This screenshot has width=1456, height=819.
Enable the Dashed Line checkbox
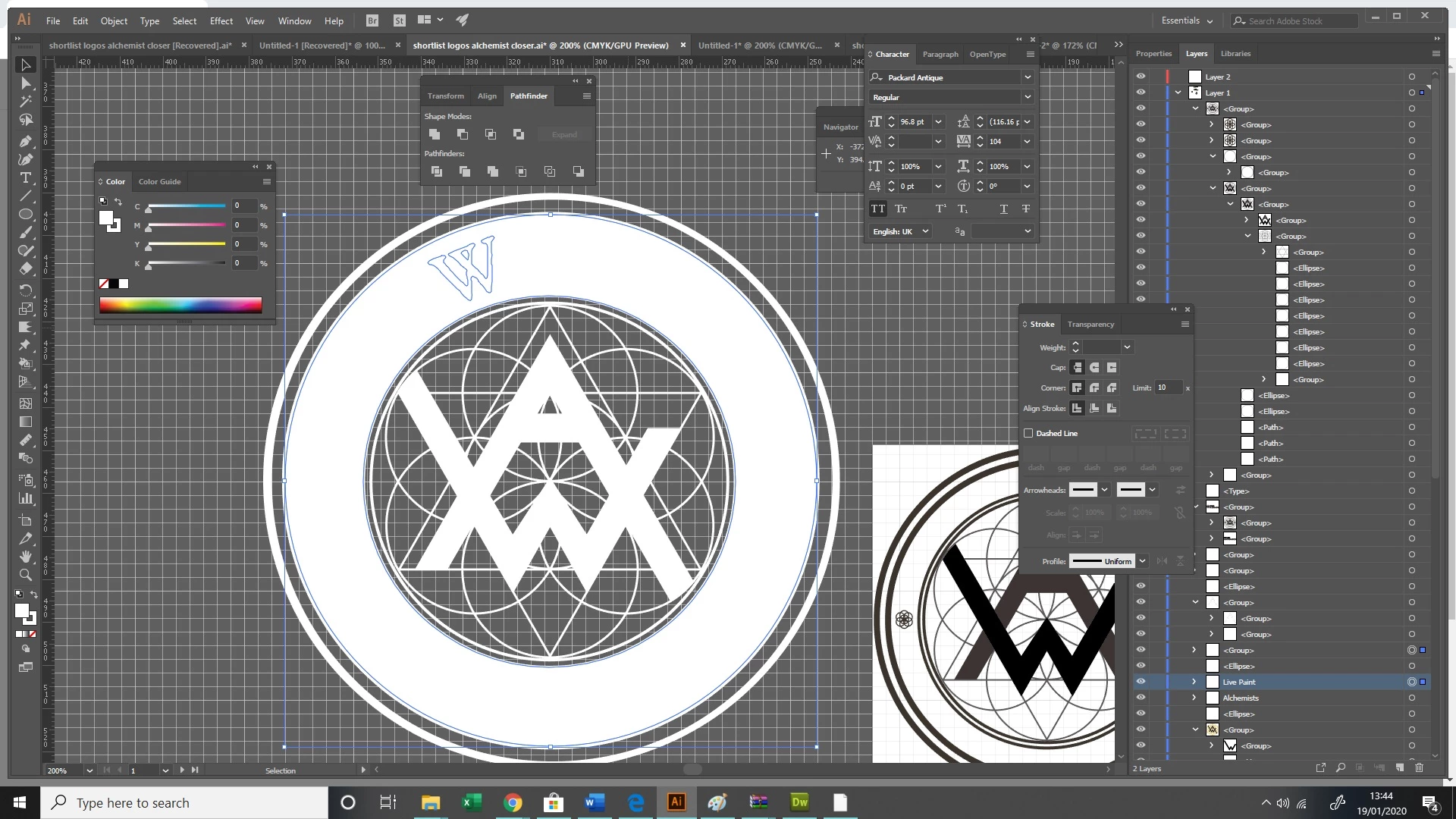(1028, 433)
